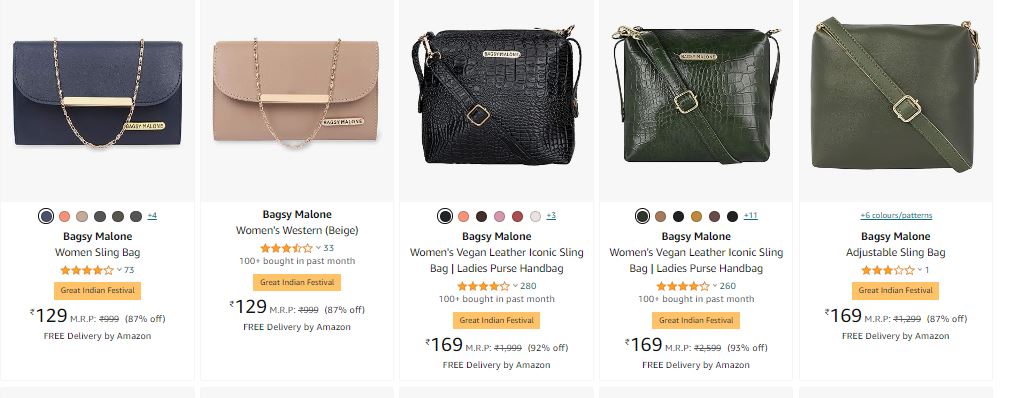
Task: Expand rating chevron next to 280 reviews
Action: [x=515, y=285]
